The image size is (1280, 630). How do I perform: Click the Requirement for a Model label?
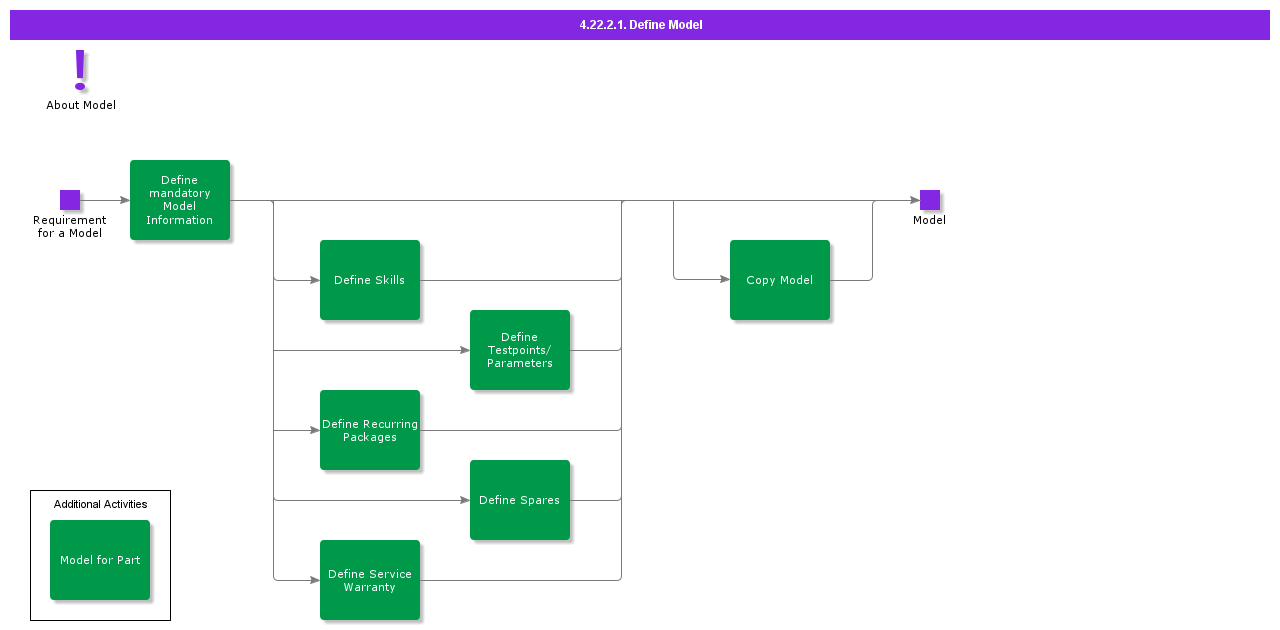pos(69,227)
